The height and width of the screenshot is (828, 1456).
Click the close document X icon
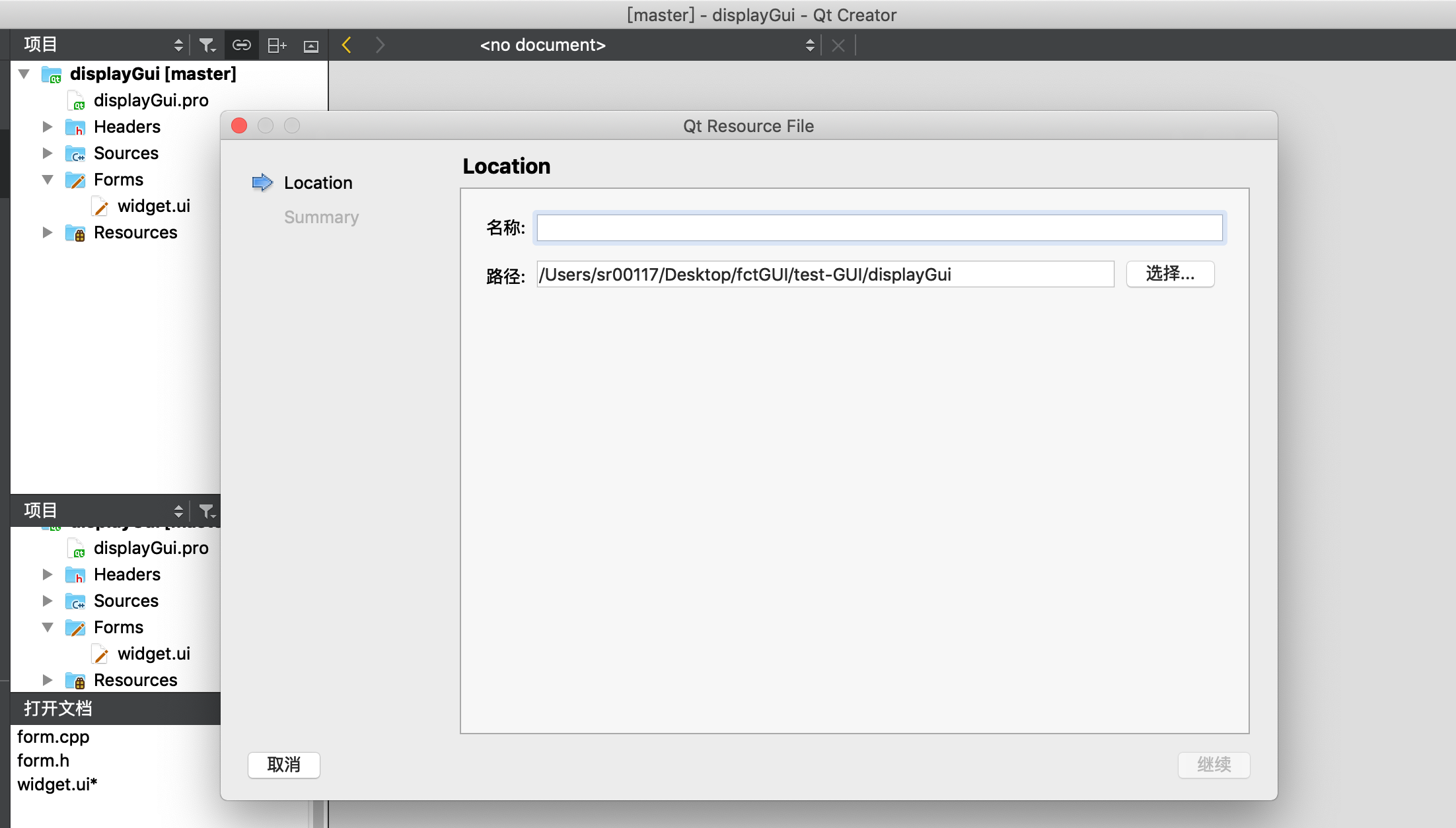[838, 45]
